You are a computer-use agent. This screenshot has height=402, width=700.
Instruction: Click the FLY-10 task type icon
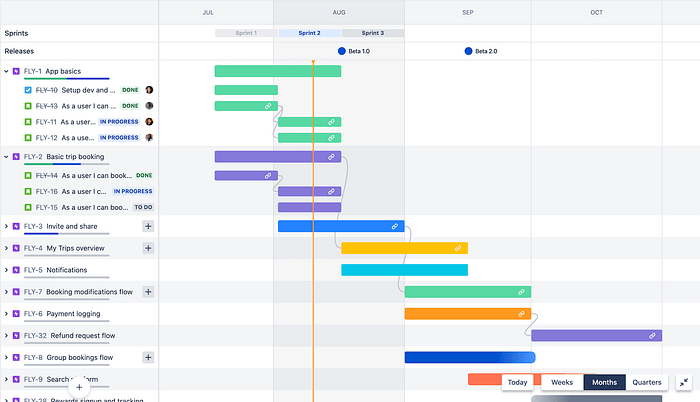28,90
